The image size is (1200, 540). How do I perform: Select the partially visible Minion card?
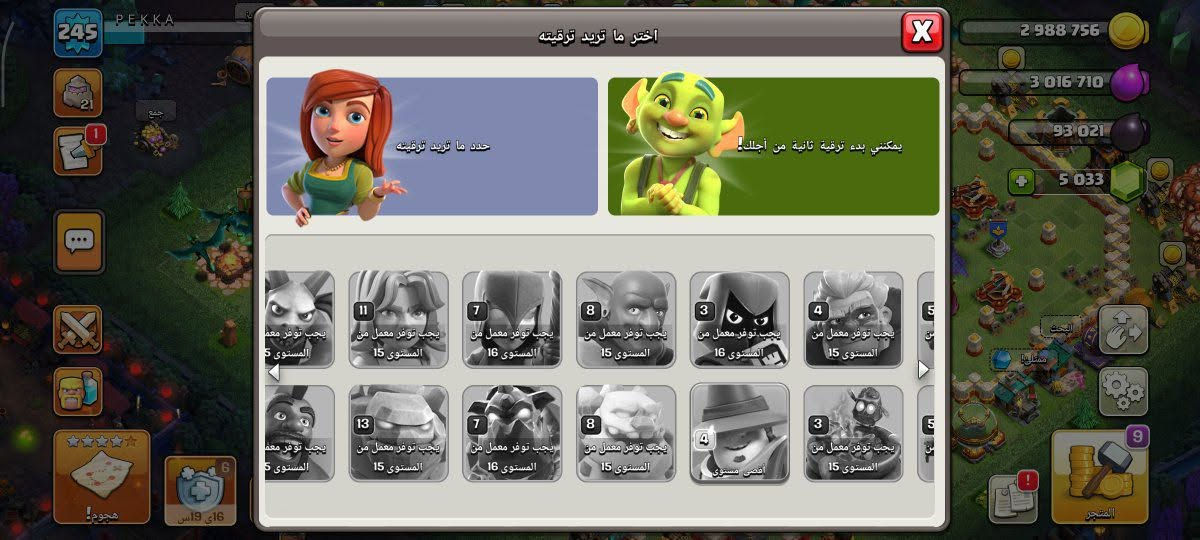tap(300, 320)
